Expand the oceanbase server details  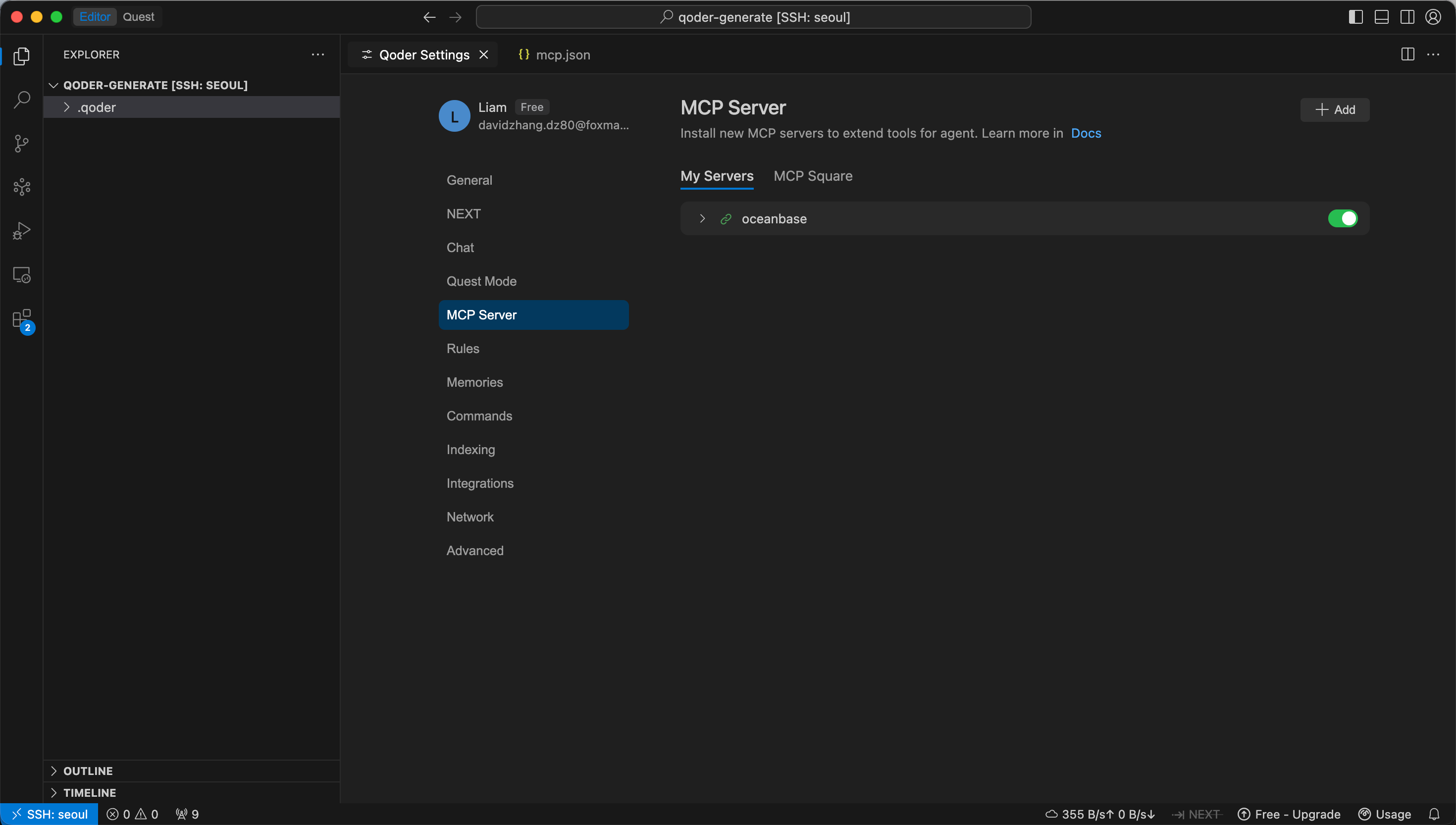[x=703, y=219]
